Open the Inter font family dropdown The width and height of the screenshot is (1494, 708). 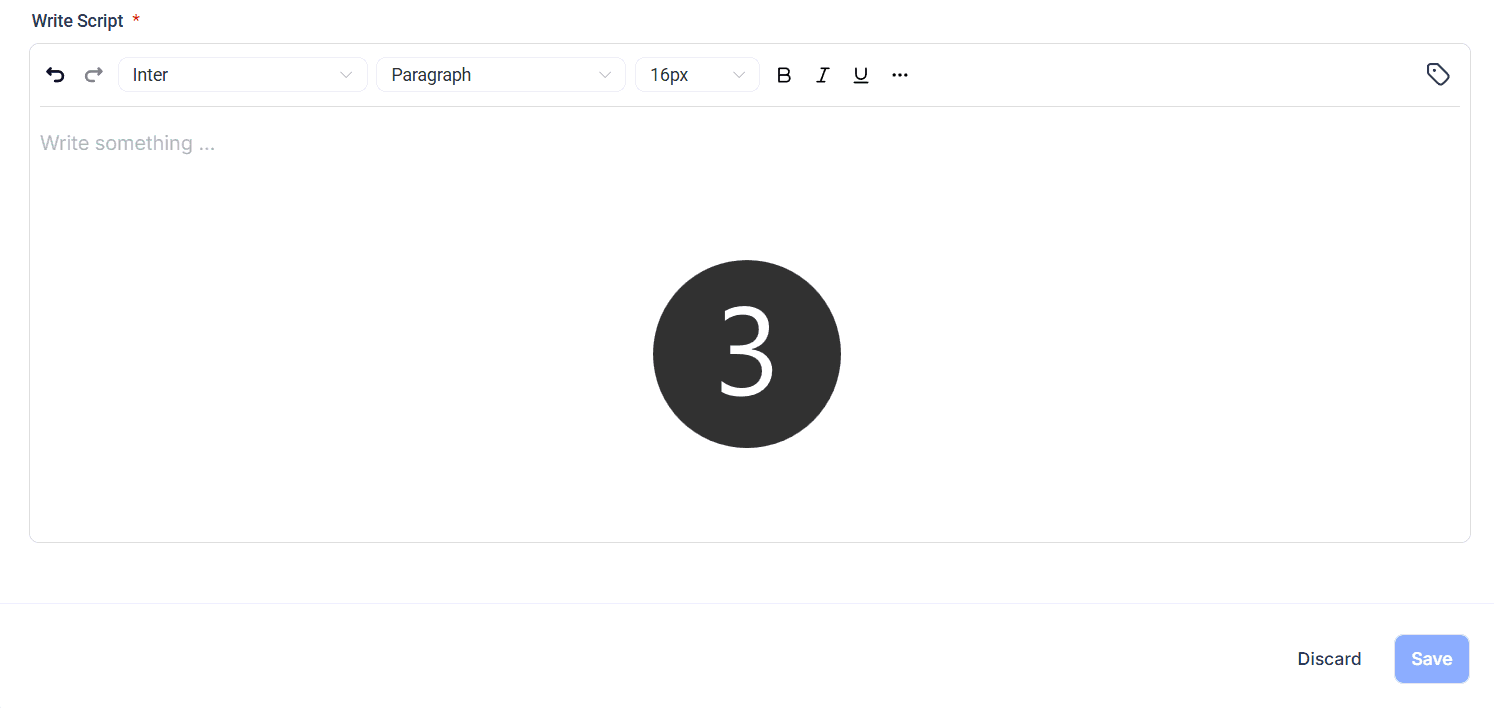[x=243, y=75]
